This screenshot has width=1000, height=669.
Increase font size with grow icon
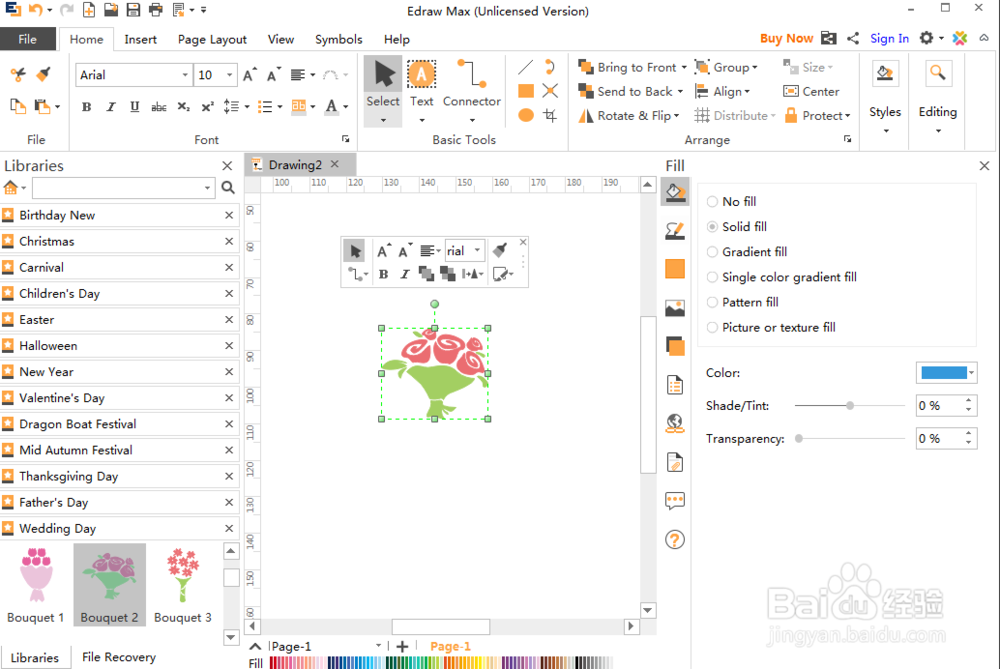tap(250, 75)
